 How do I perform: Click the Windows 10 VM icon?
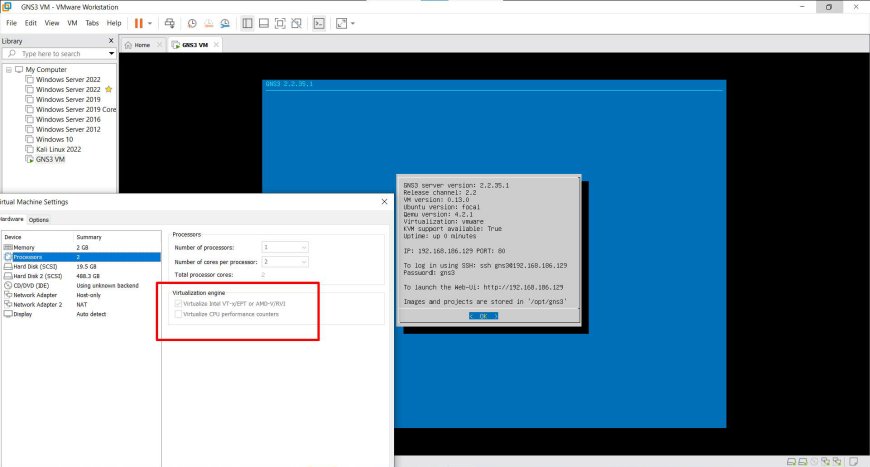coord(29,139)
